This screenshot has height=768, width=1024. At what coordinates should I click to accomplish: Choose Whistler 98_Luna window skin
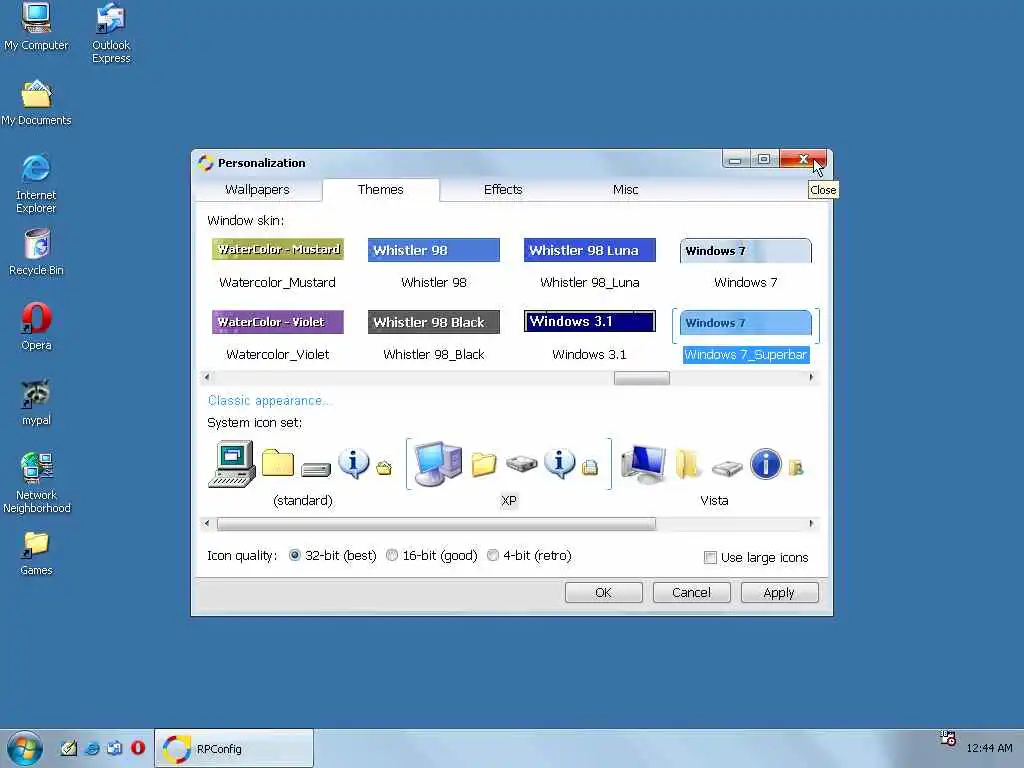590,263
